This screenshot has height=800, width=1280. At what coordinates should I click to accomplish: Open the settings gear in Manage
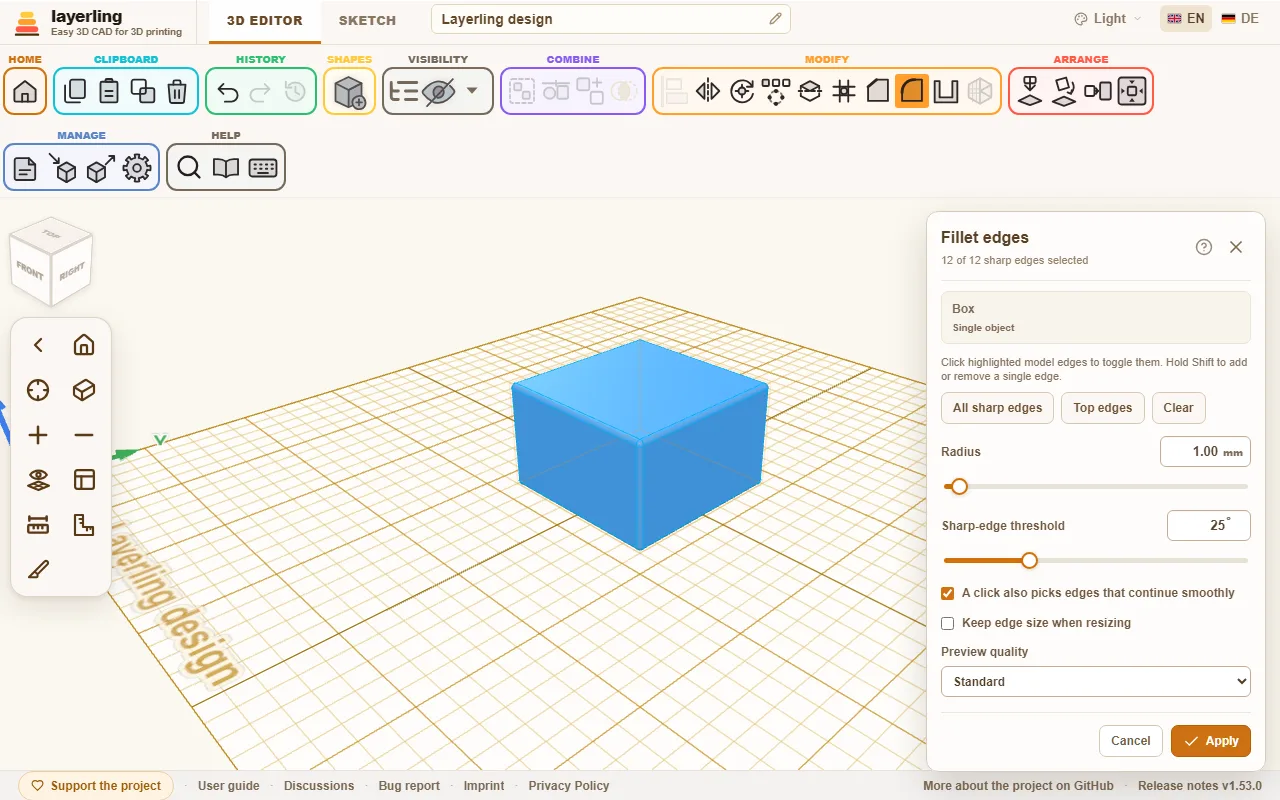click(x=137, y=168)
